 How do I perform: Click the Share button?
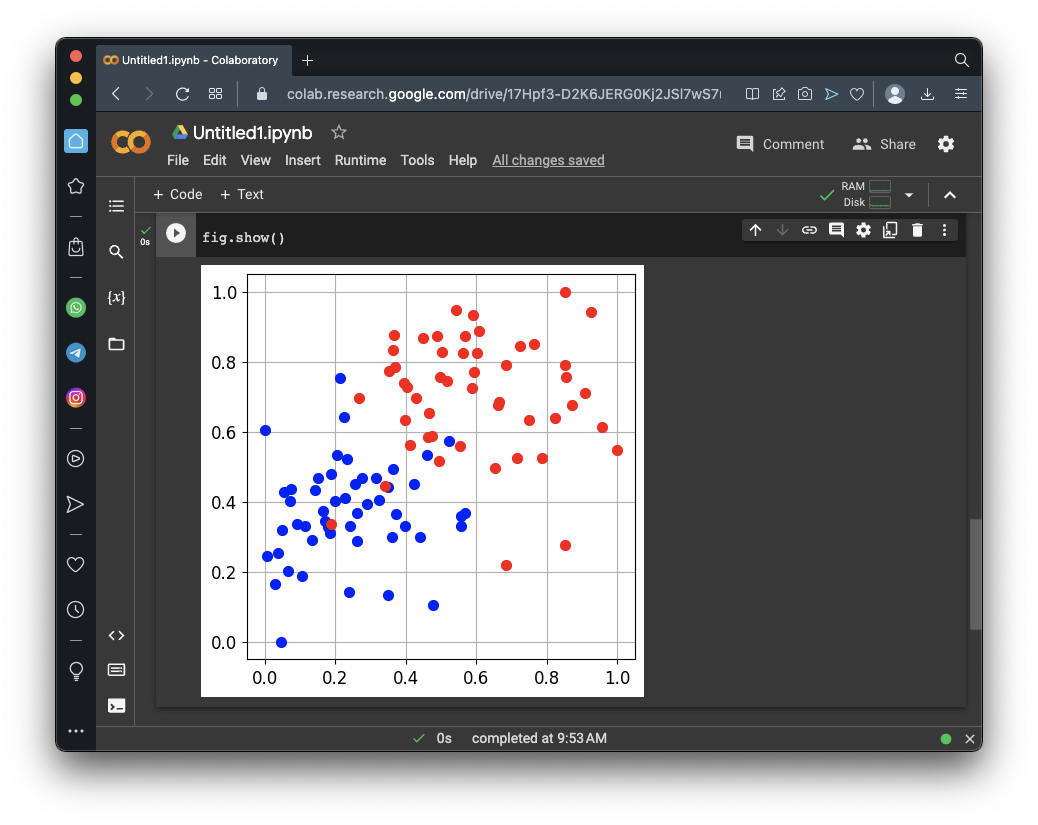click(x=884, y=144)
